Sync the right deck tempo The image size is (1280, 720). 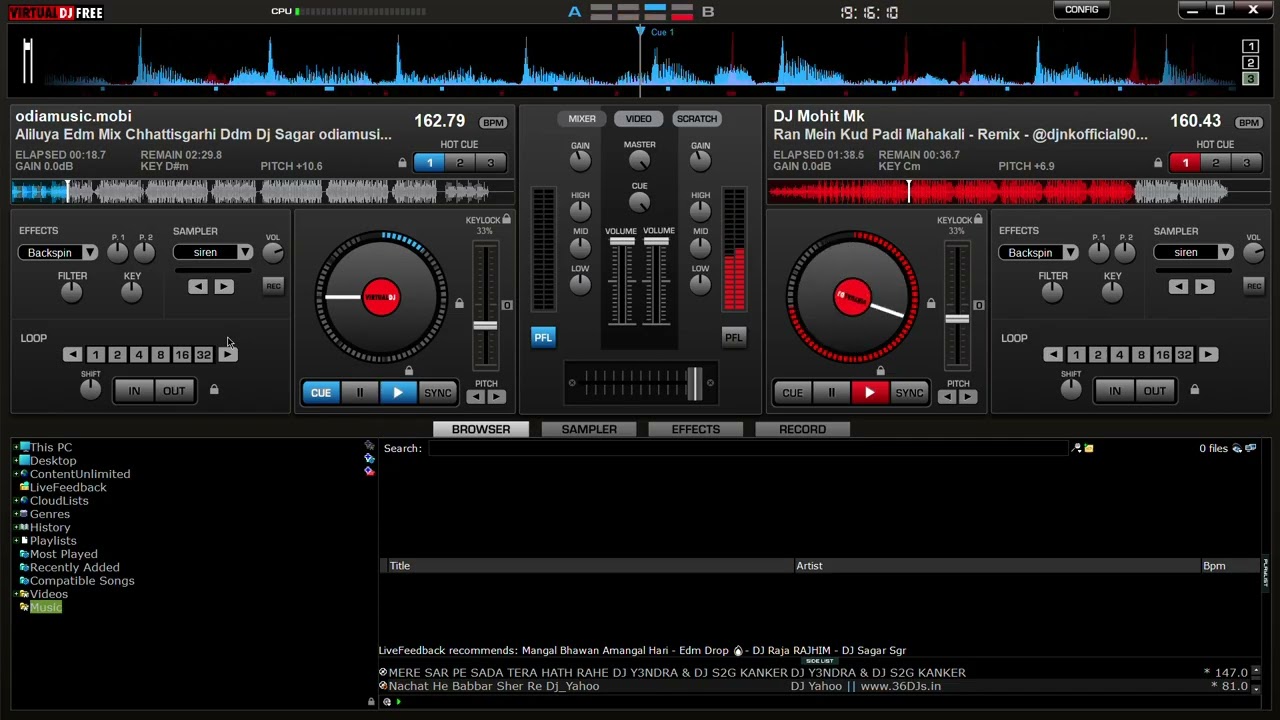coord(909,393)
